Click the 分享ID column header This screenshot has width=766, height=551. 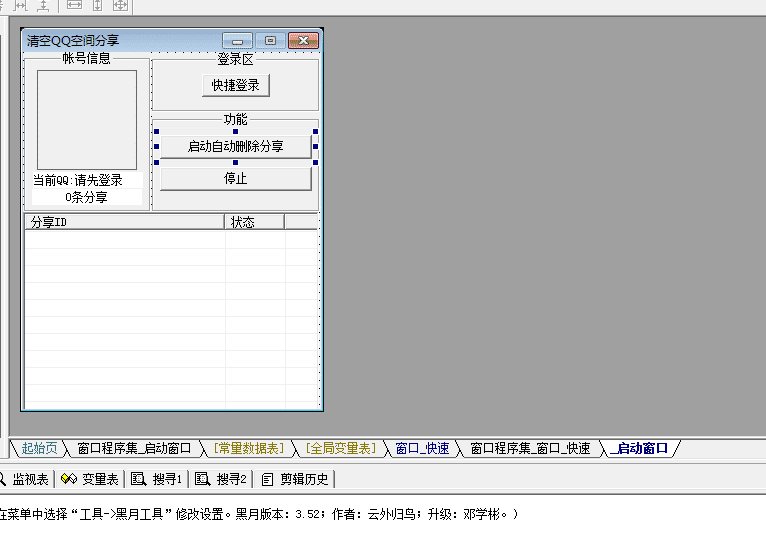tap(124, 222)
